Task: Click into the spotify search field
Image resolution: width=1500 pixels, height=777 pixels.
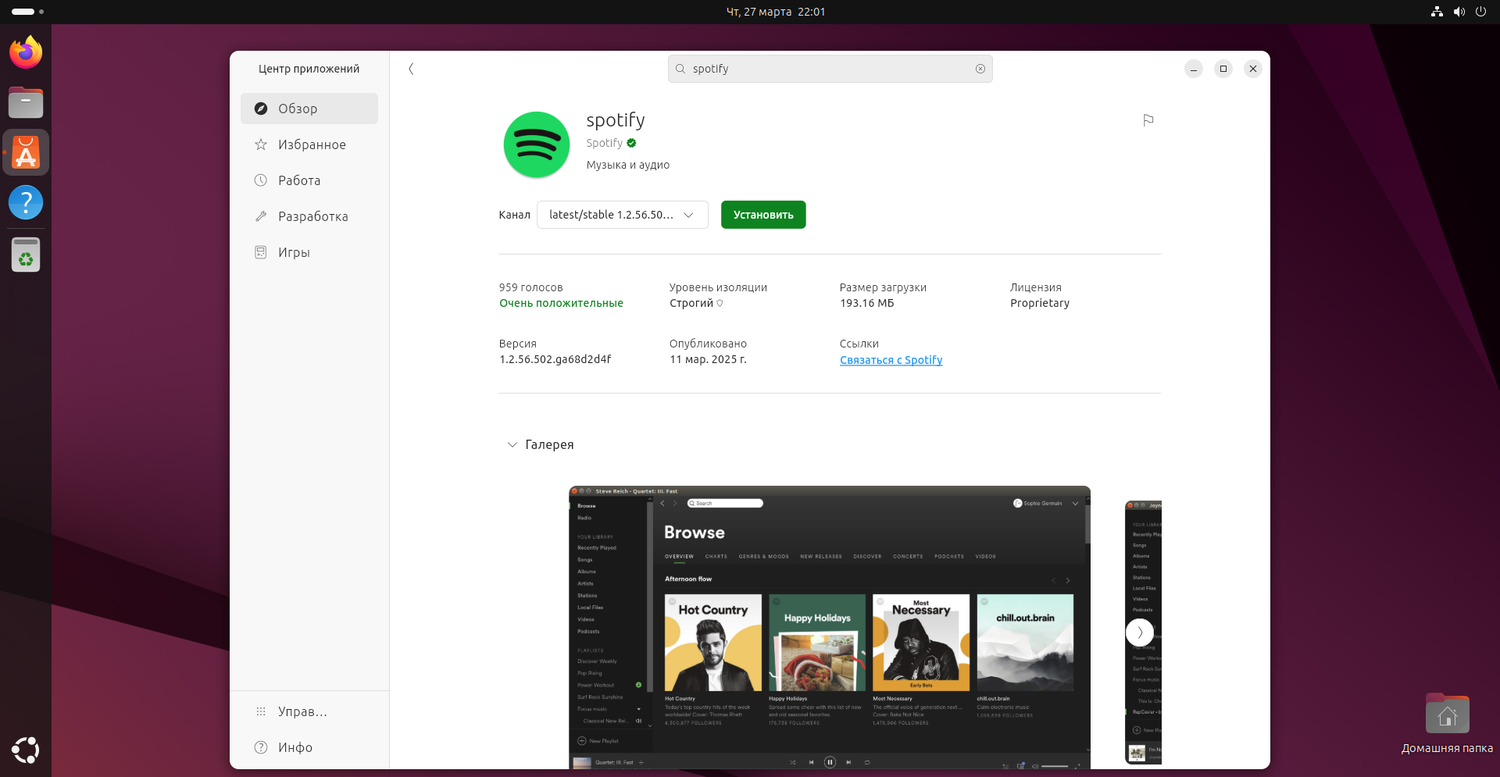Action: pyautogui.click(x=830, y=69)
